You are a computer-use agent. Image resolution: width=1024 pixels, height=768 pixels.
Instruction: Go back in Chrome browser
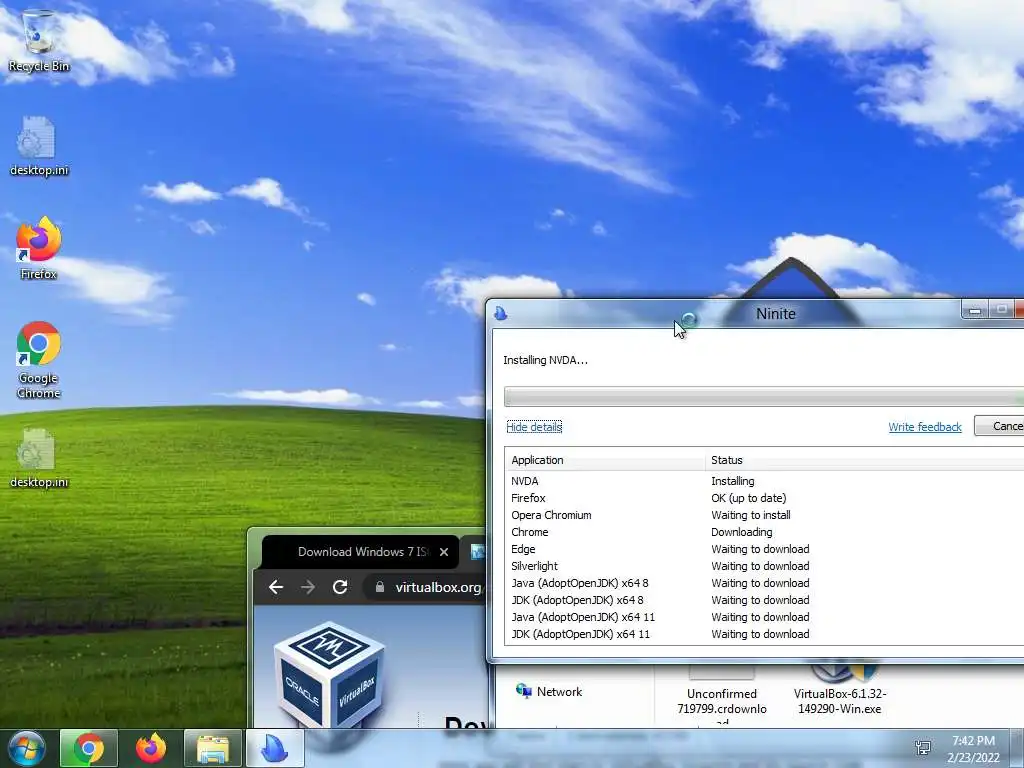tap(276, 587)
